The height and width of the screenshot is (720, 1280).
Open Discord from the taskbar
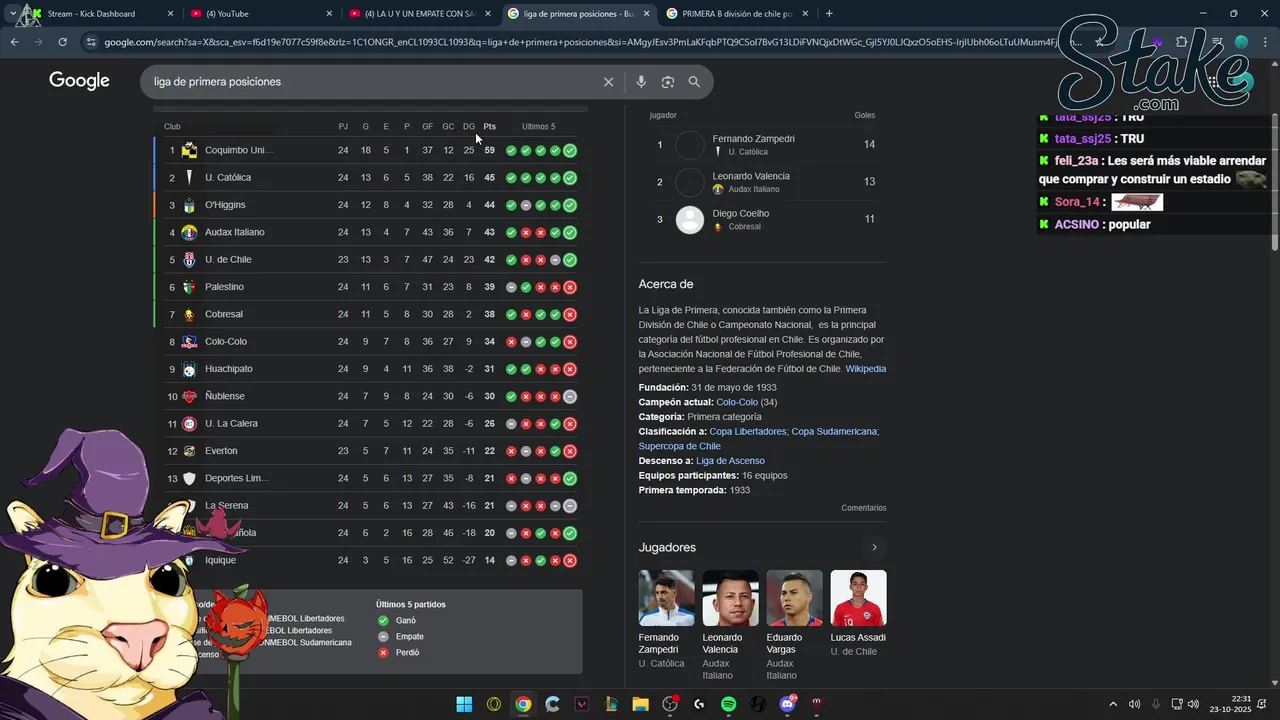[787, 704]
